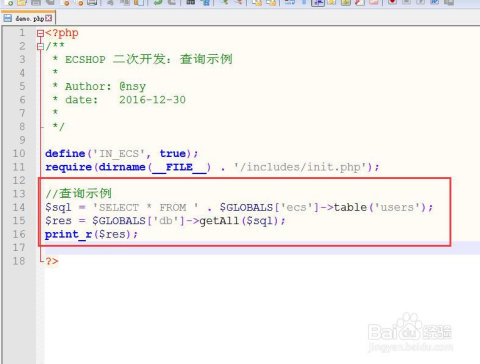480x364 pixels.
Task: Click the 'IN_ECS' string constant
Action: 119,154
